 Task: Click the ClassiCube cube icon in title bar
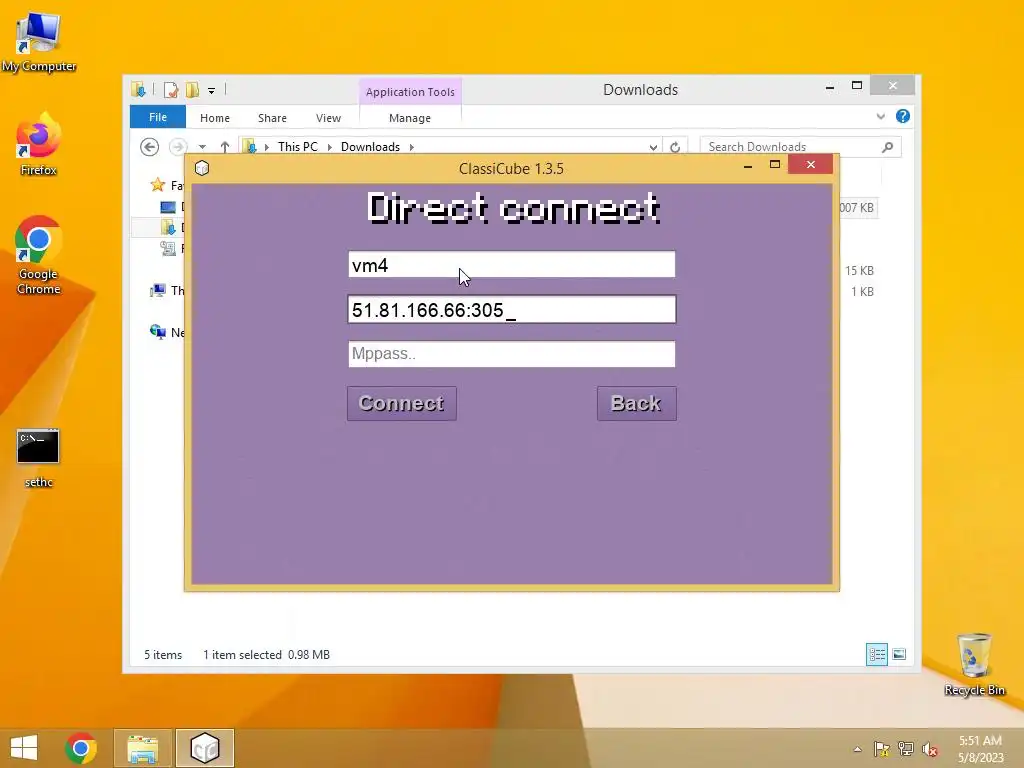[202, 168]
